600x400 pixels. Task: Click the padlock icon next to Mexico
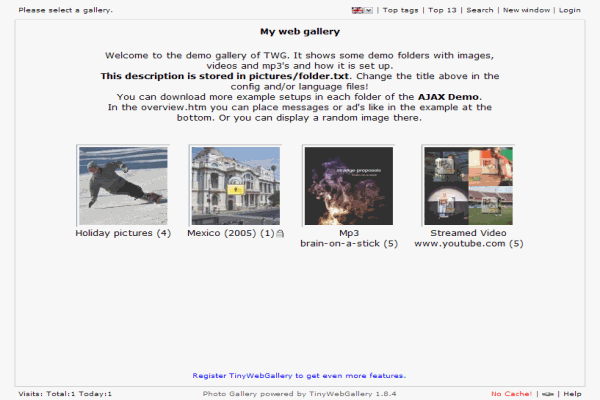tap(280, 233)
